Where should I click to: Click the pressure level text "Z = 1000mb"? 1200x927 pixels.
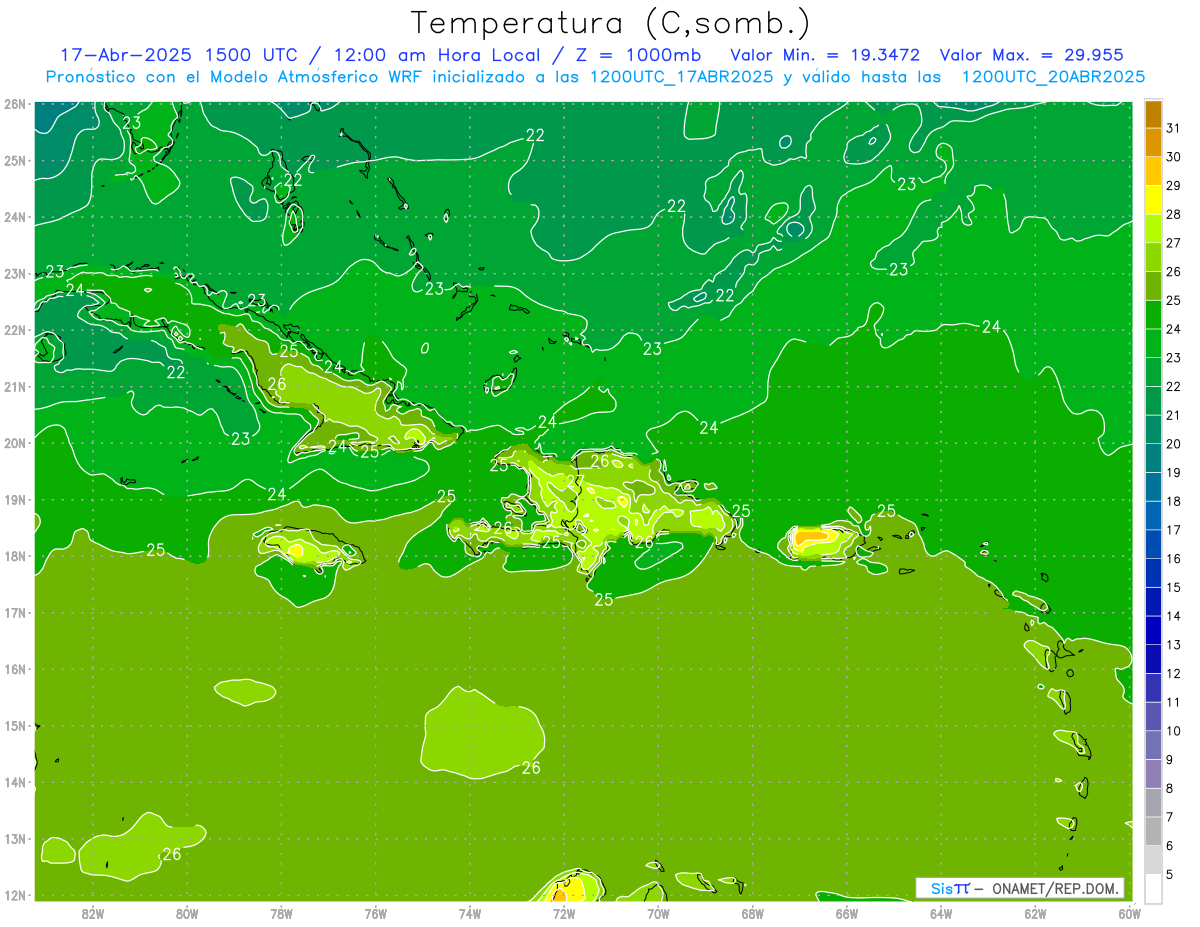pos(636,55)
